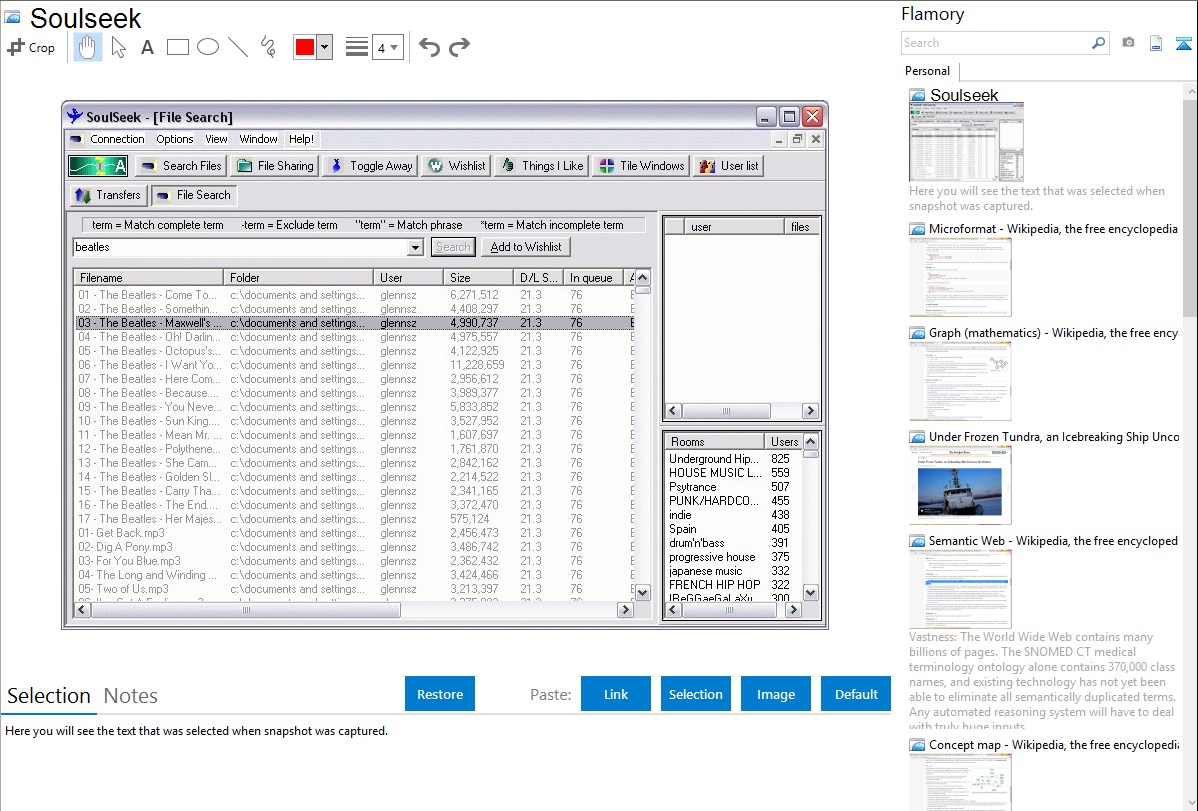
Task: Click the results list scroll-down arrow
Action: click(643, 592)
